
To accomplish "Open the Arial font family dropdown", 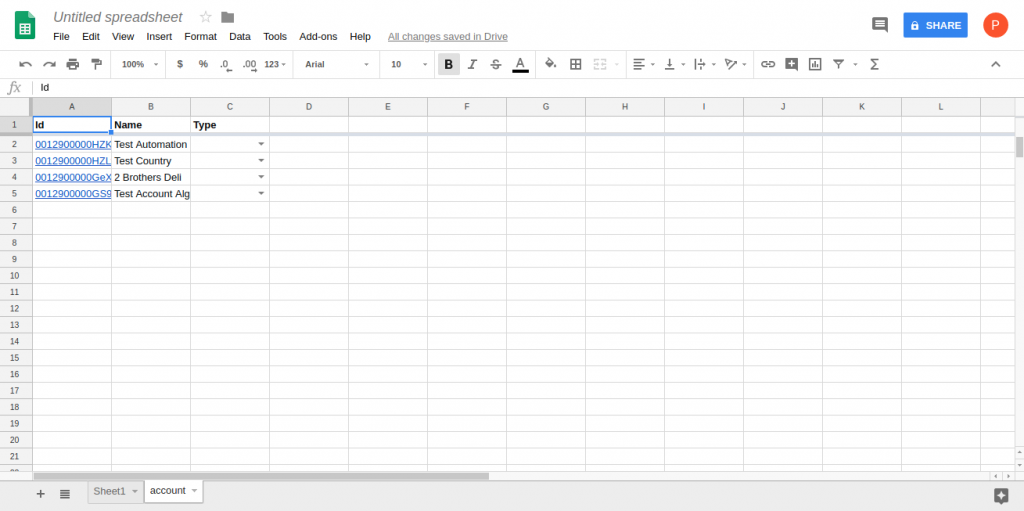I will click(x=336, y=64).
